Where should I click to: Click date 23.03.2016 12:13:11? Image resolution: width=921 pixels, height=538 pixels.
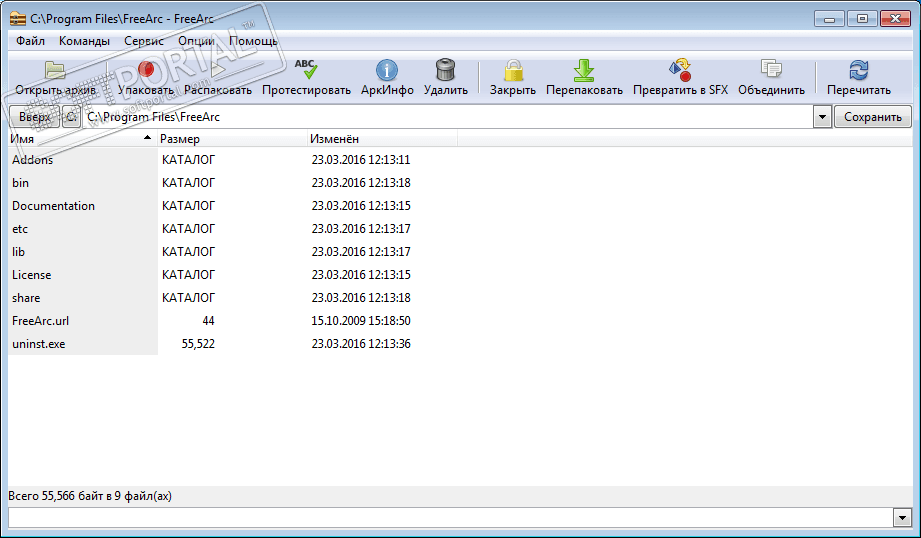pos(361,160)
